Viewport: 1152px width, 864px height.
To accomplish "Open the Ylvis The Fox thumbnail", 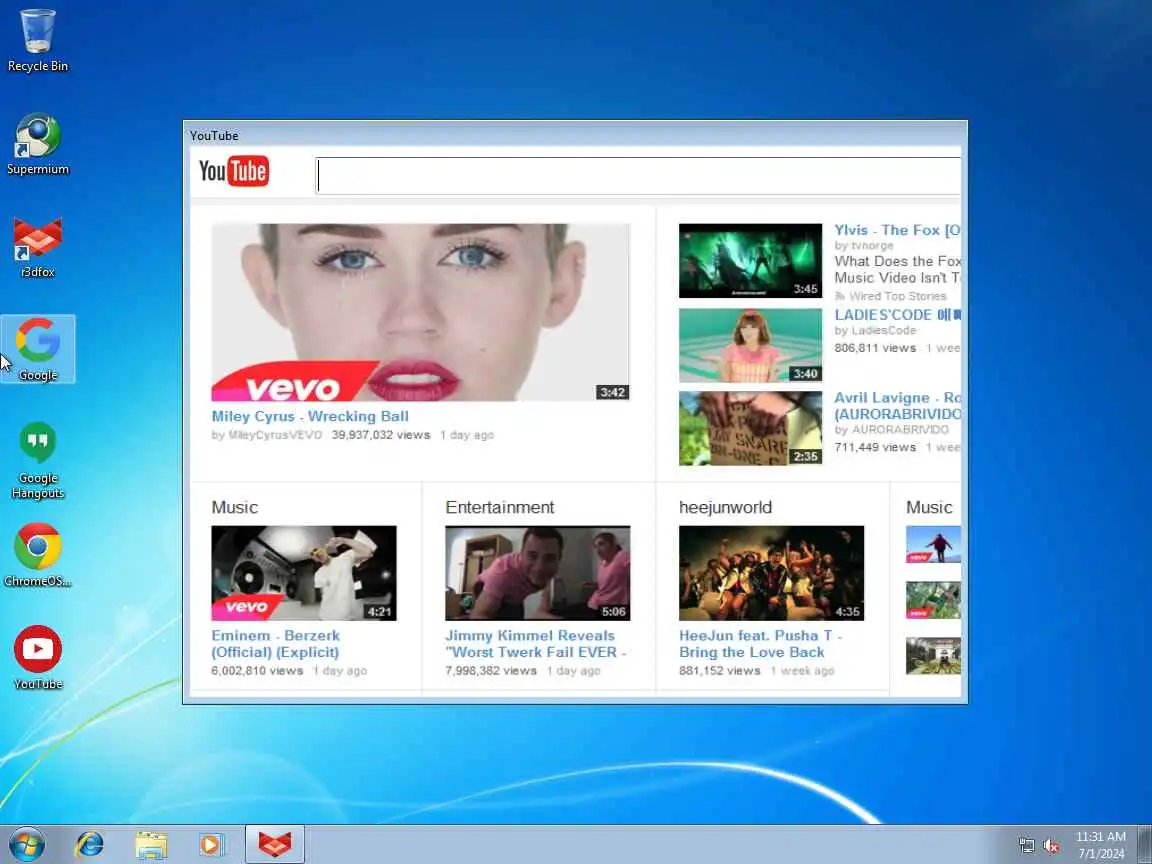I will click(x=750, y=261).
